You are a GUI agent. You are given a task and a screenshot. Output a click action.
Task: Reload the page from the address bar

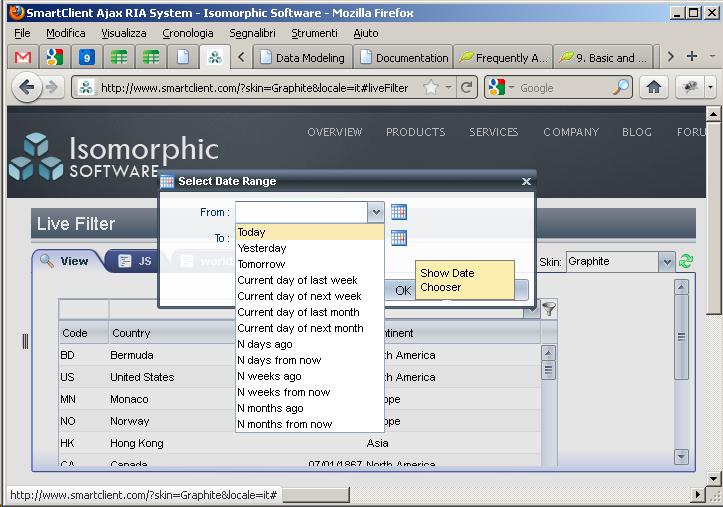point(466,88)
